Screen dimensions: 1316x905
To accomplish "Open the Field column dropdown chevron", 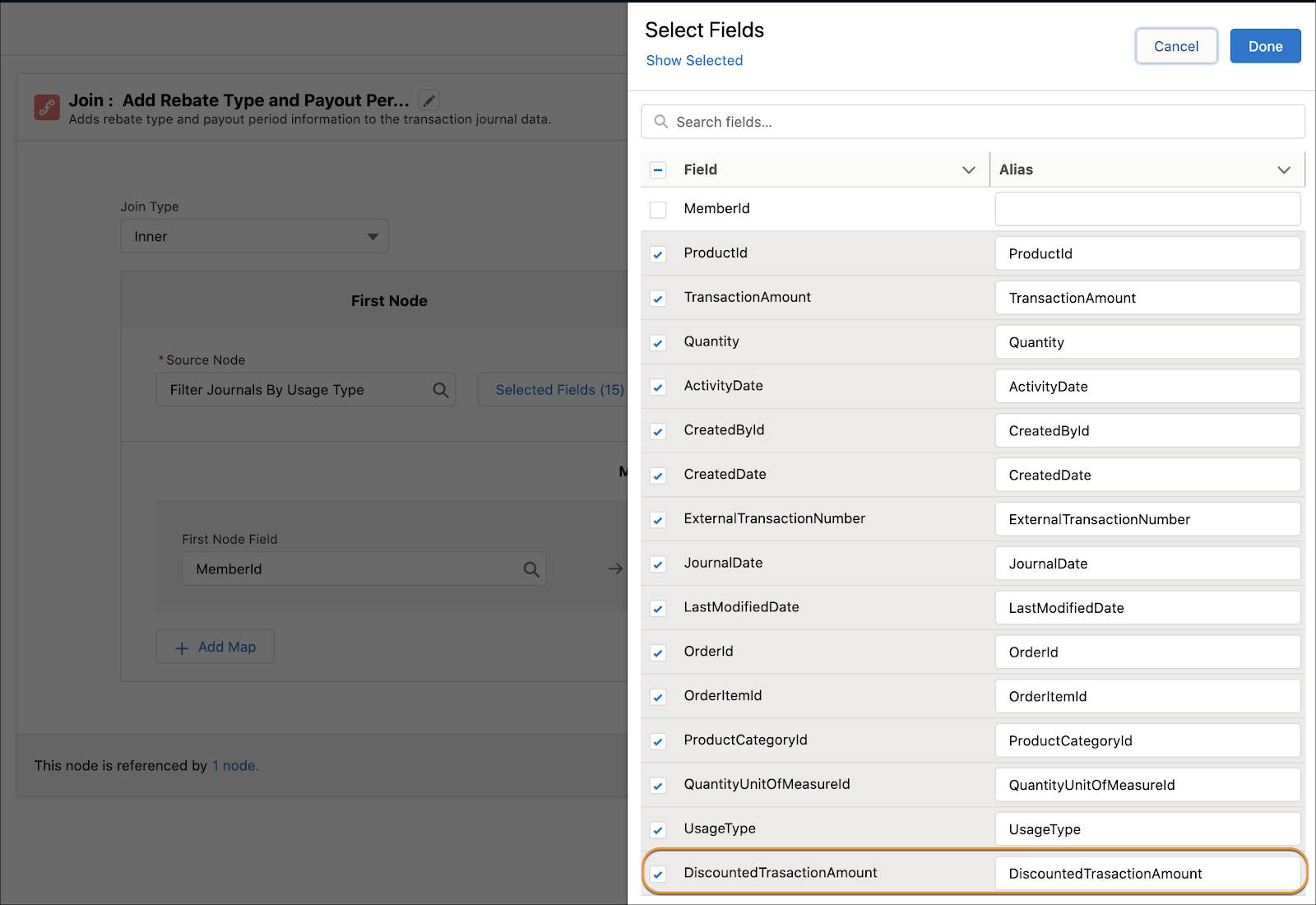I will coord(969,169).
